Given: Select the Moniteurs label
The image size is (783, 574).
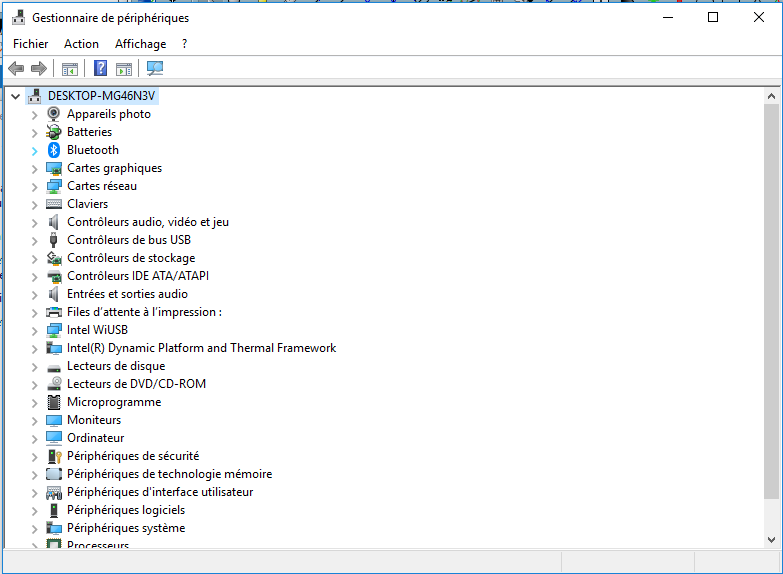Looking at the screenshot, I should [94, 420].
